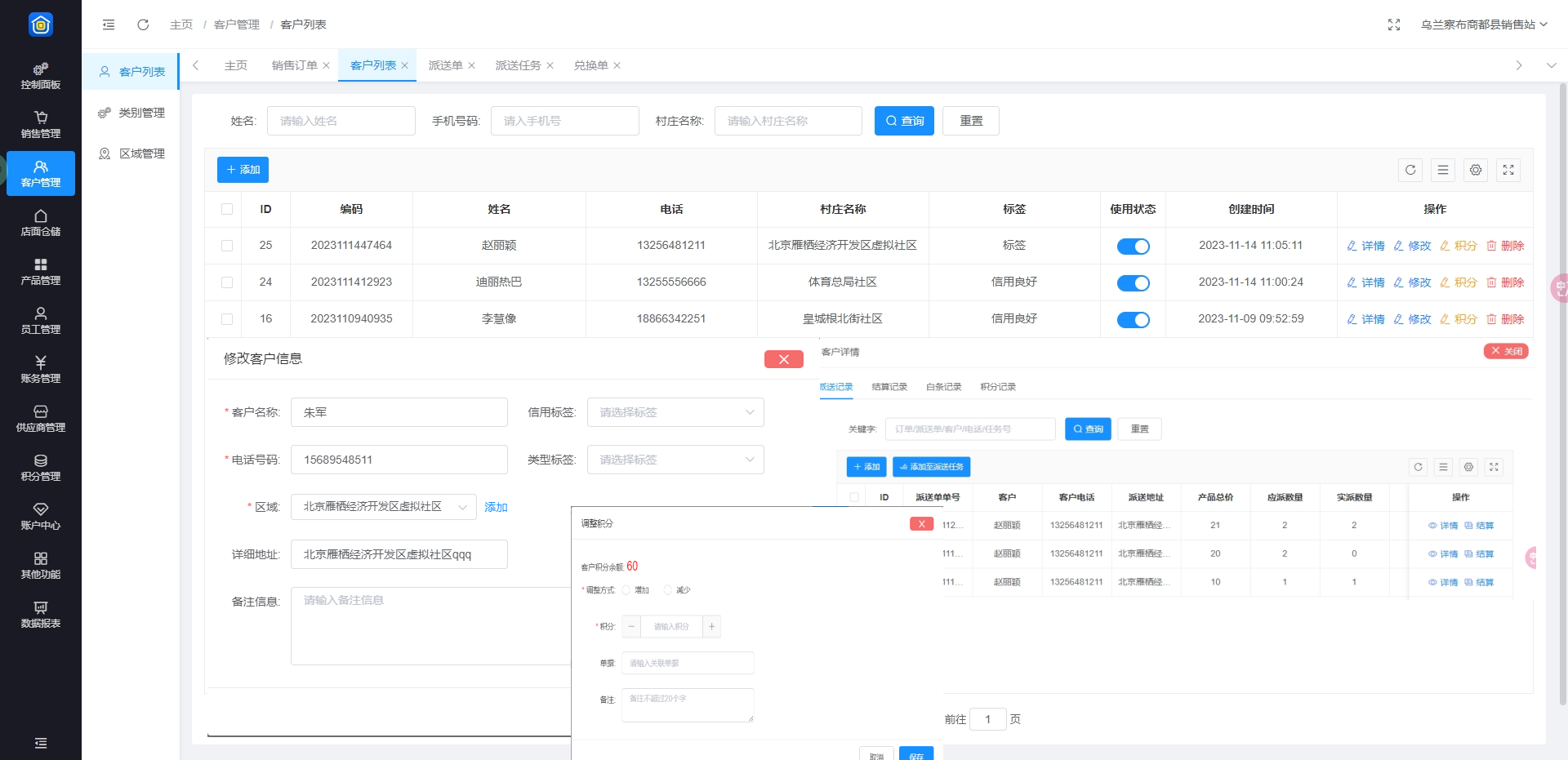1568x760 pixels.
Task: Click 删除 for customer 李慧像
Action: pos(1505,319)
